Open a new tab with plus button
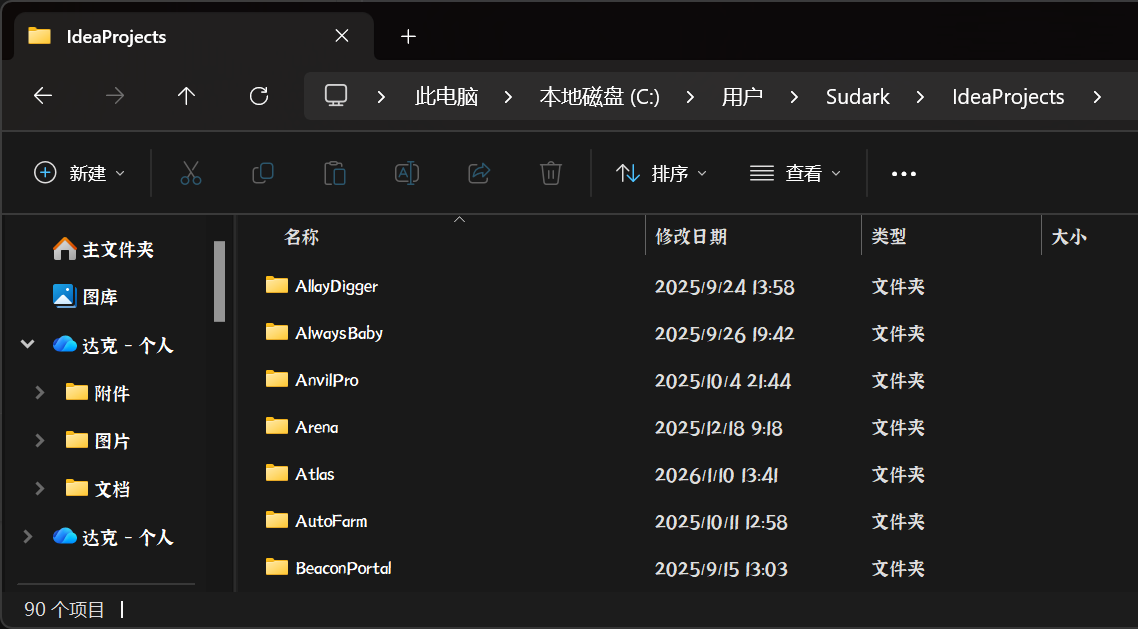1138x629 pixels. point(408,36)
